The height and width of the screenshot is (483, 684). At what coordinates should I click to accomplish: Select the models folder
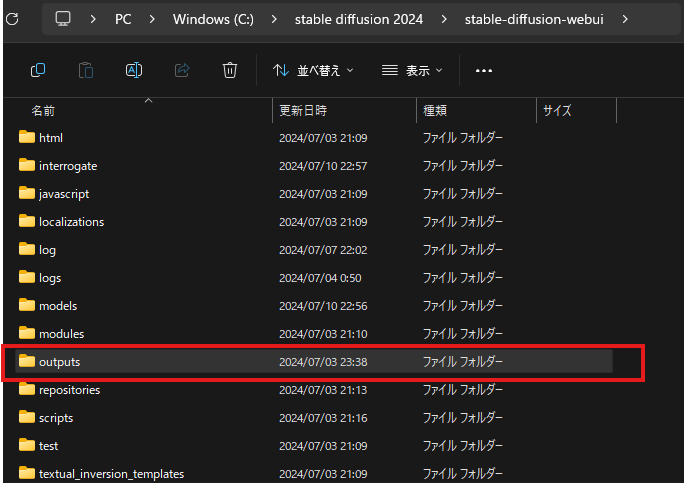(57, 305)
